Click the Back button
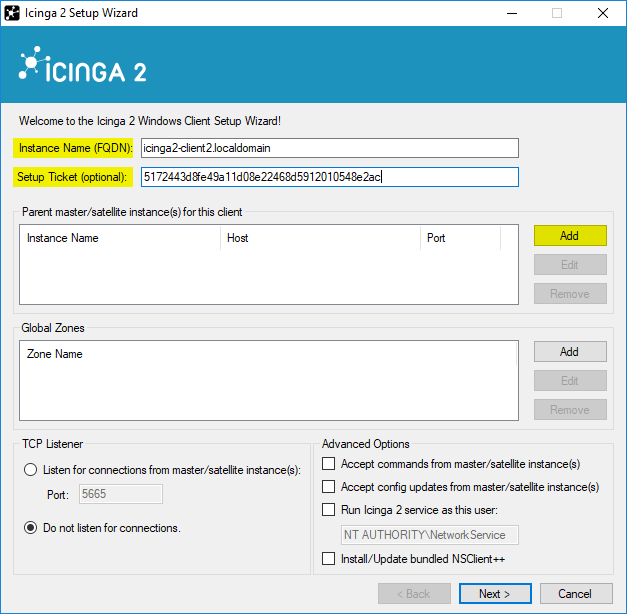 pos(414,594)
